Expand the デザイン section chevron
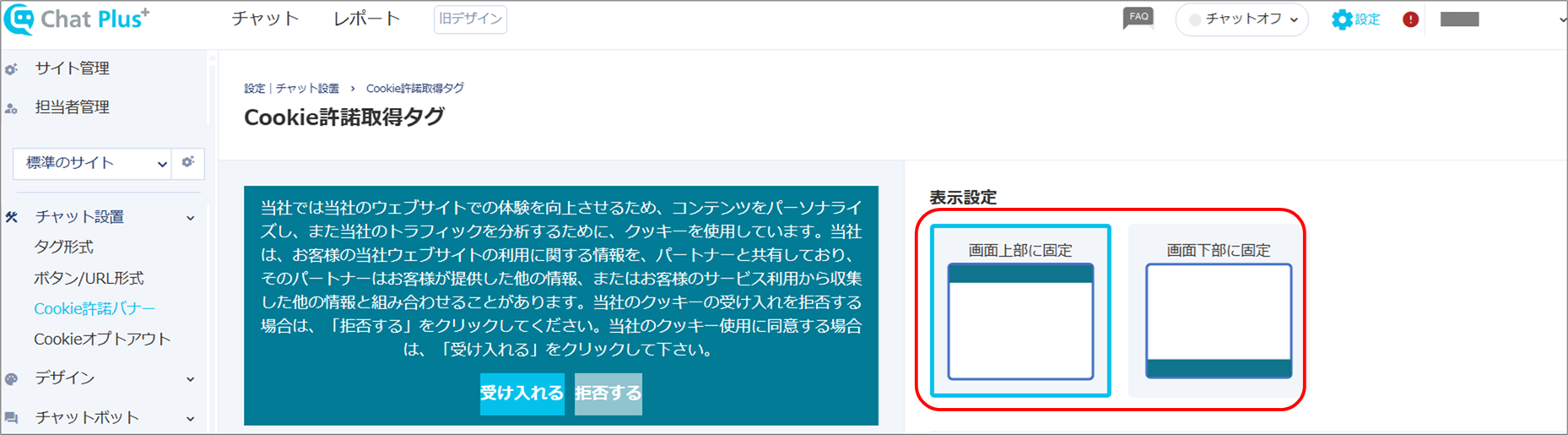1568x435 pixels. [191, 379]
